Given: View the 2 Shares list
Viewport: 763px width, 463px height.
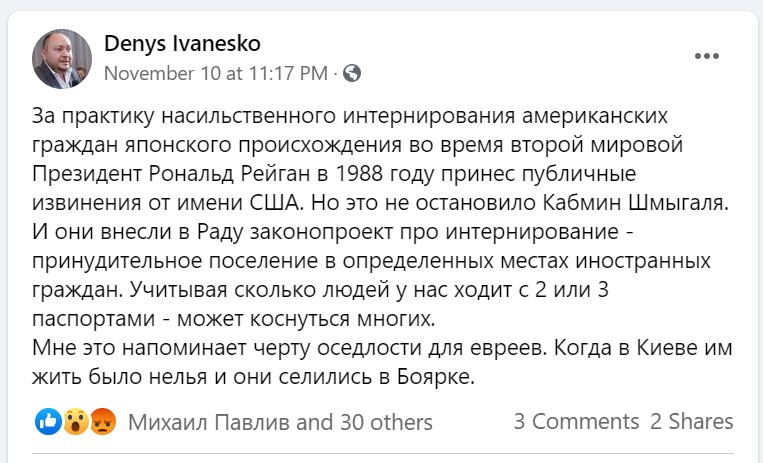Looking at the screenshot, I should [x=691, y=422].
